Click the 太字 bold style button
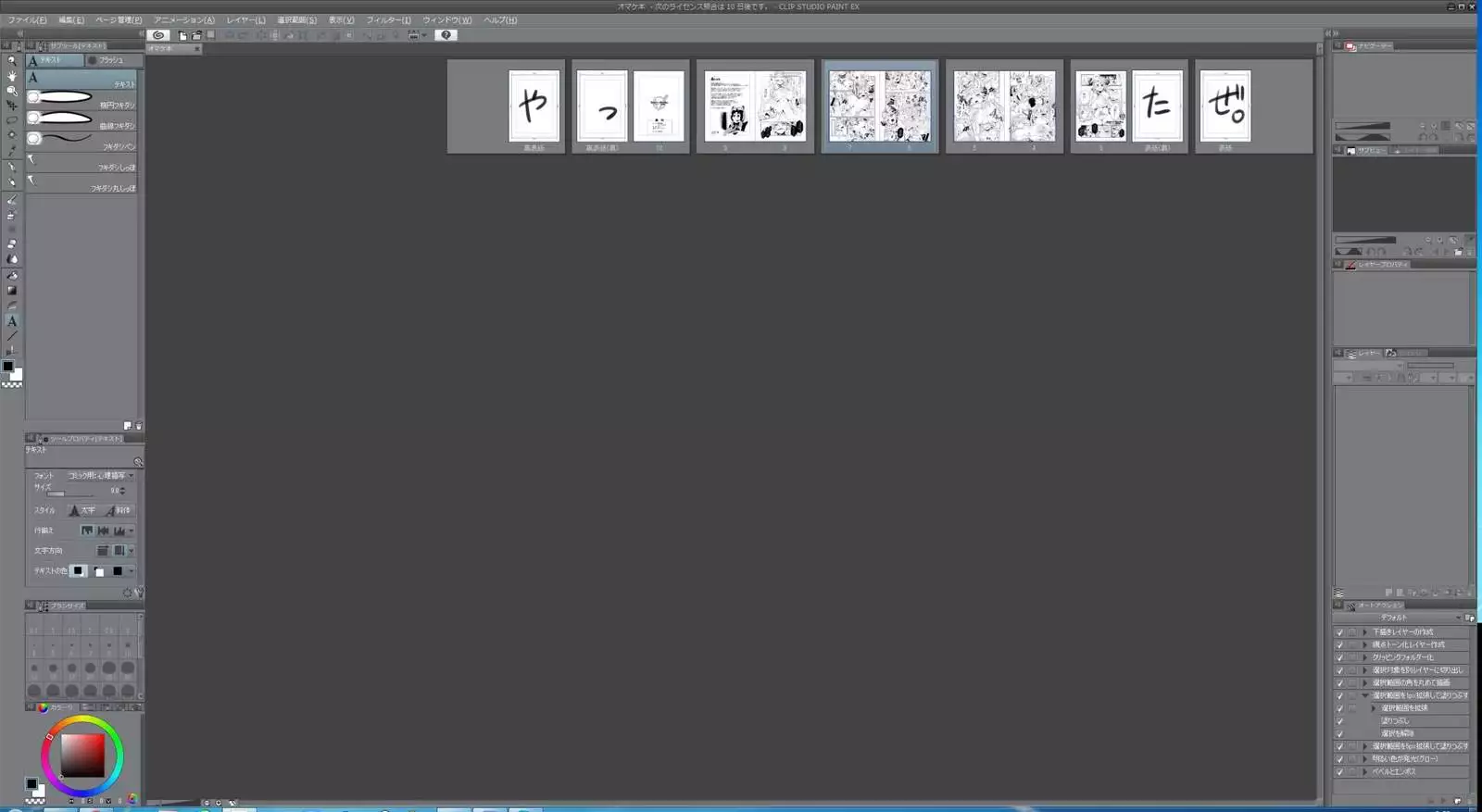Image resolution: width=1482 pixels, height=812 pixels. pos(82,510)
